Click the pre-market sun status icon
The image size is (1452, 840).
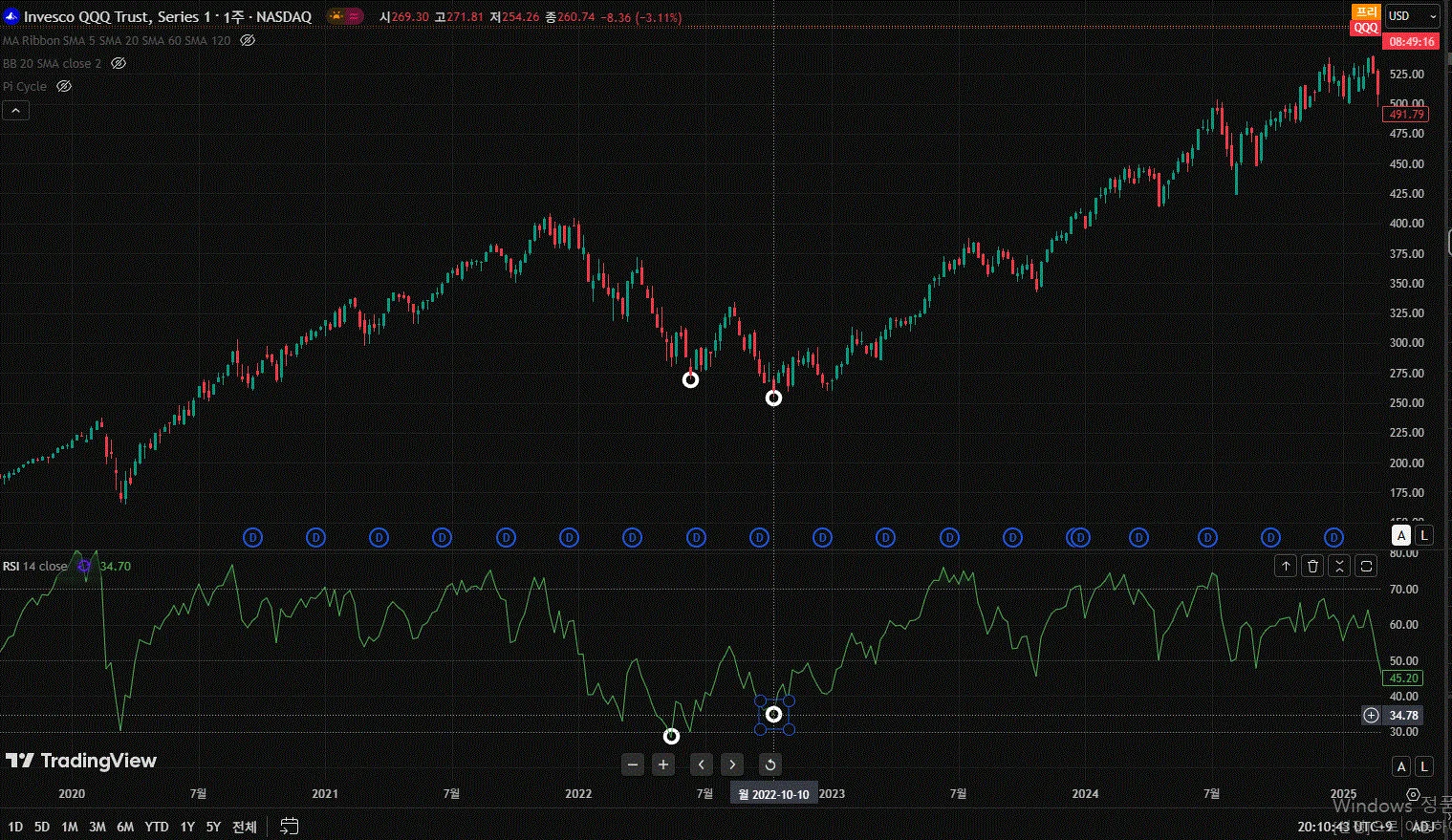click(x=336, y=16)
